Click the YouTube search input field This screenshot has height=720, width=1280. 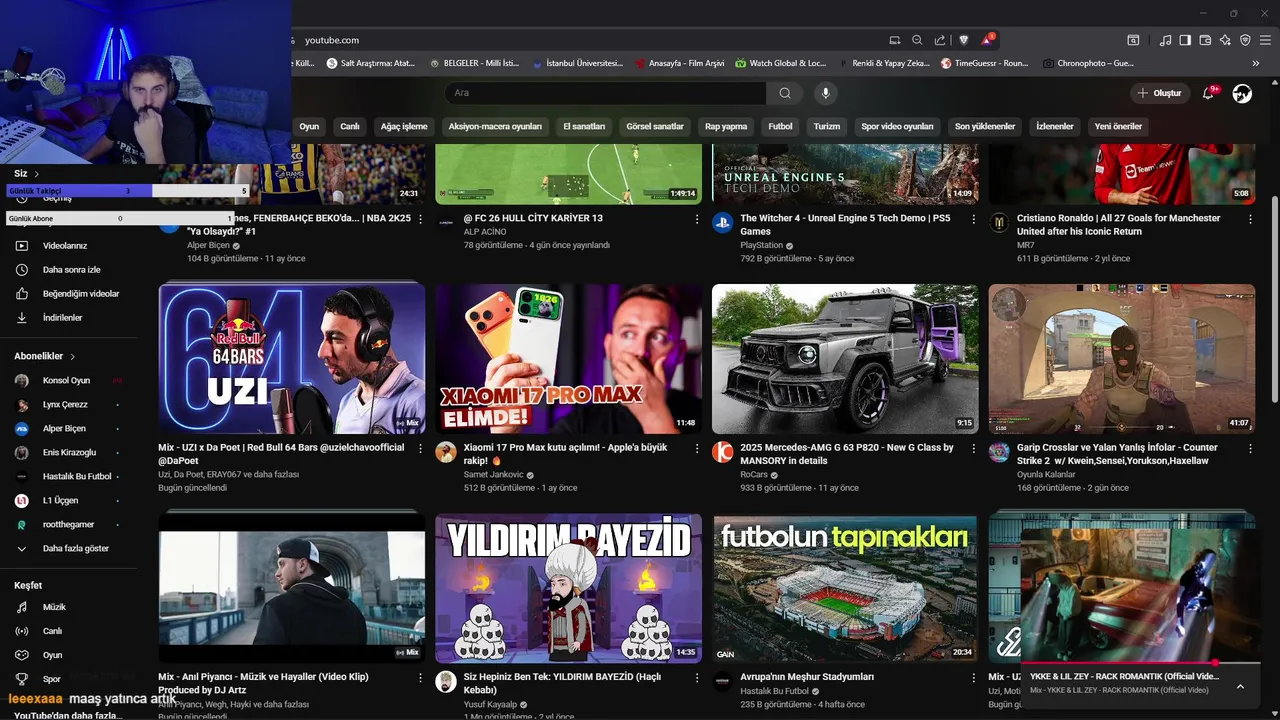(x=606, y=93)
